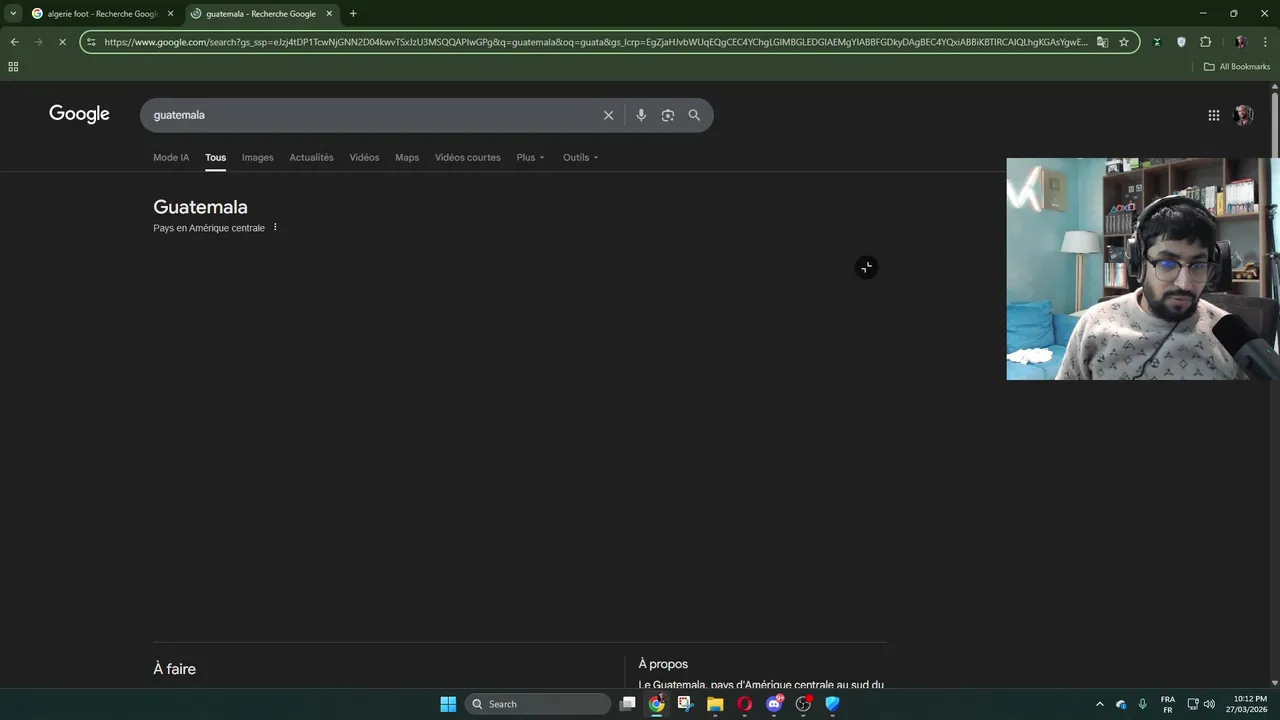Open the All Bookmarks folder
Viewport: 1280px width, 720px height.
tap(1237, 67)
